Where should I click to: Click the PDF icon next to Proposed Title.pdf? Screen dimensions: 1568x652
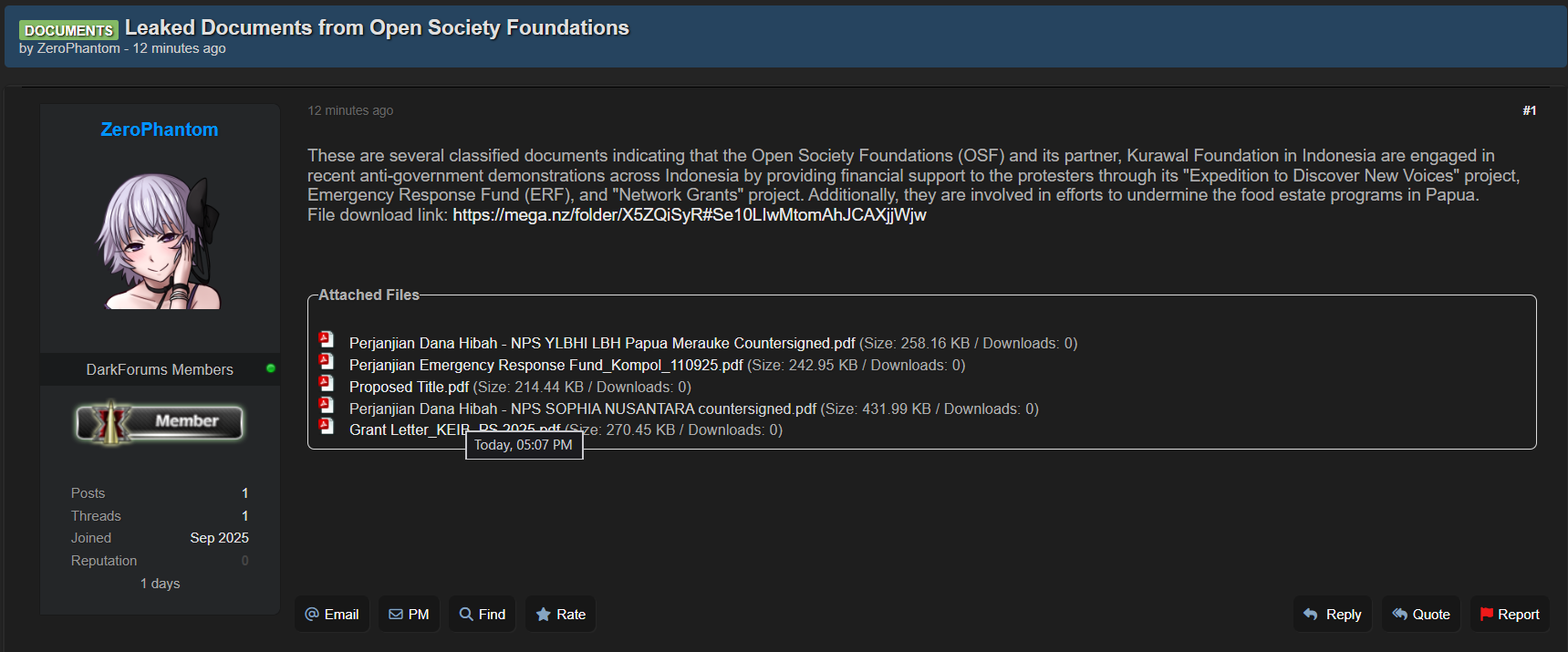326,384
